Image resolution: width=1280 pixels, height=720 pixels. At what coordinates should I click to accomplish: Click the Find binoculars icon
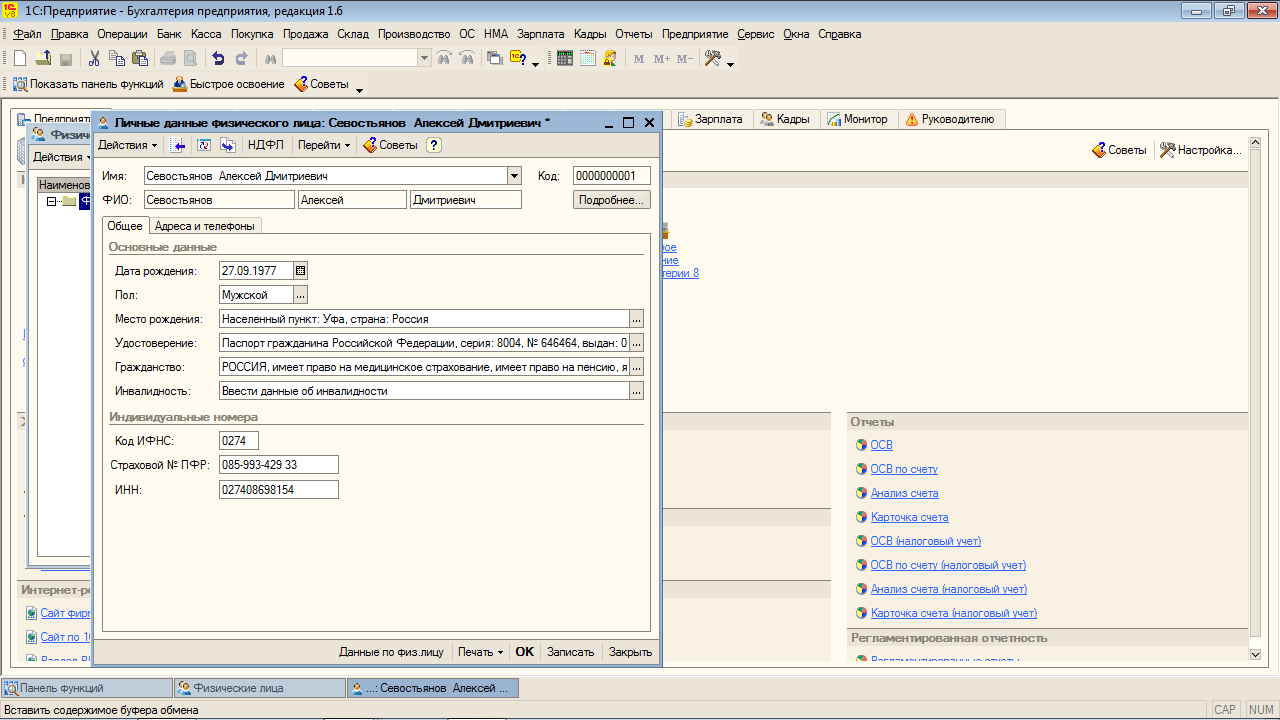270,58
